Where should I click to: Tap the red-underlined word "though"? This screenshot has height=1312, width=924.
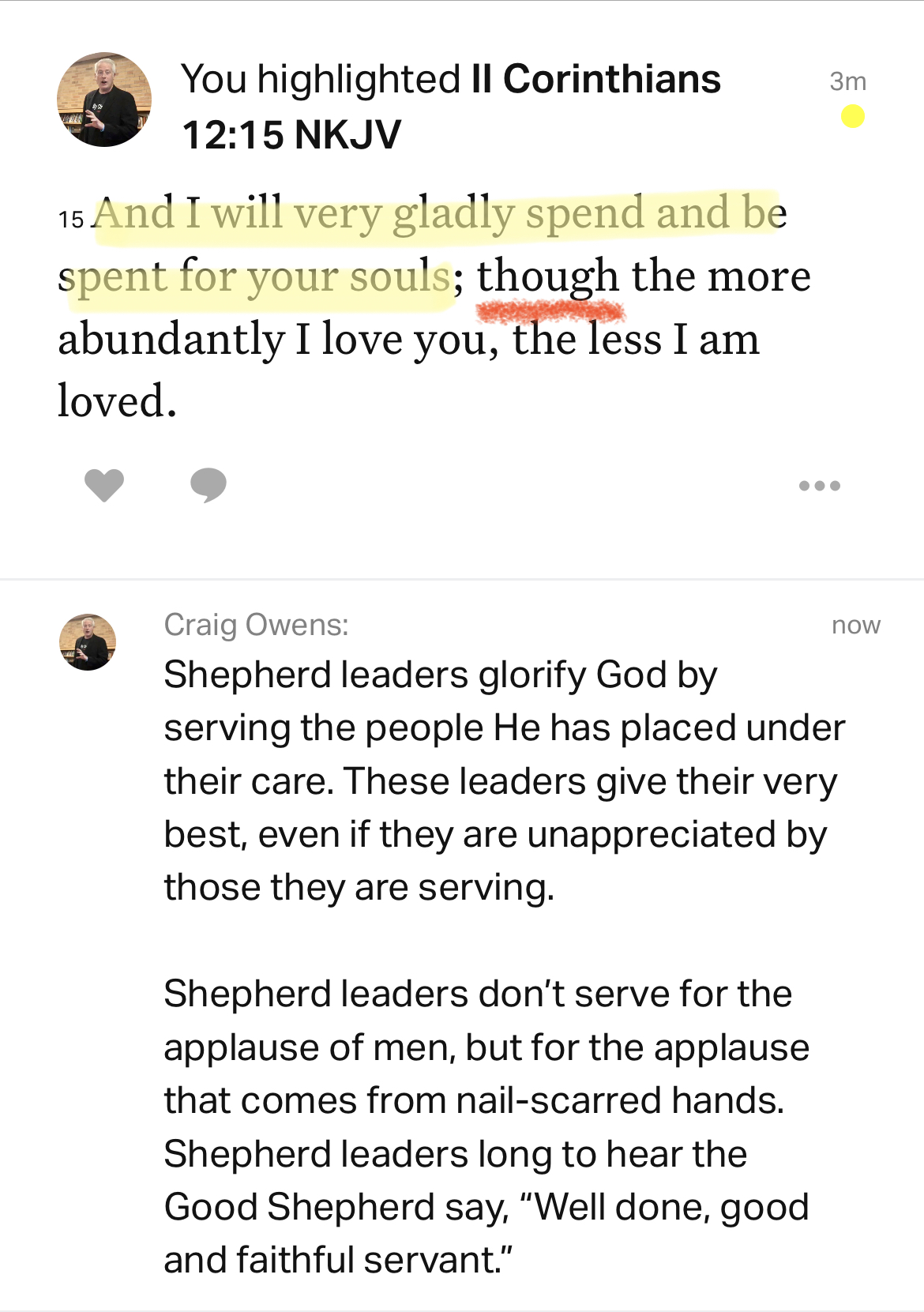(x=547, y=276)
